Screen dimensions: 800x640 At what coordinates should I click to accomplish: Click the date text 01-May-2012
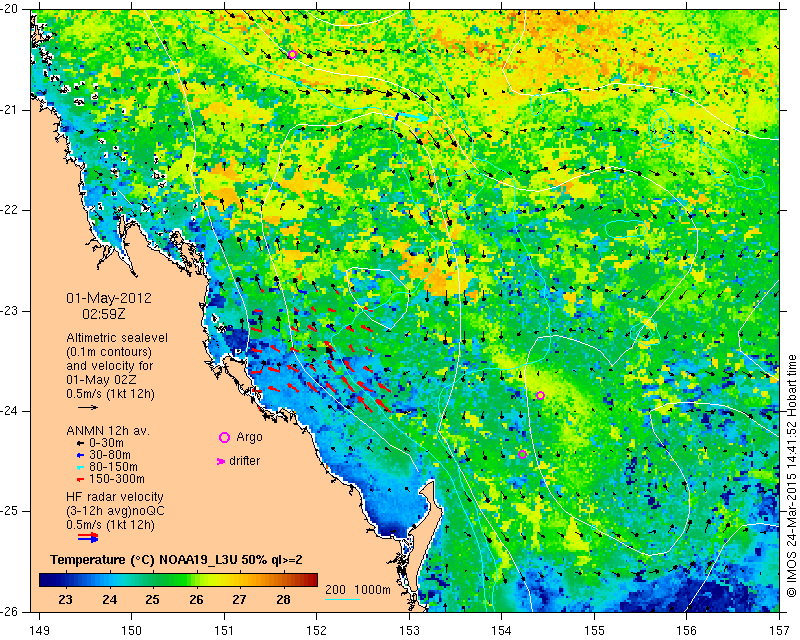[109, 298]
